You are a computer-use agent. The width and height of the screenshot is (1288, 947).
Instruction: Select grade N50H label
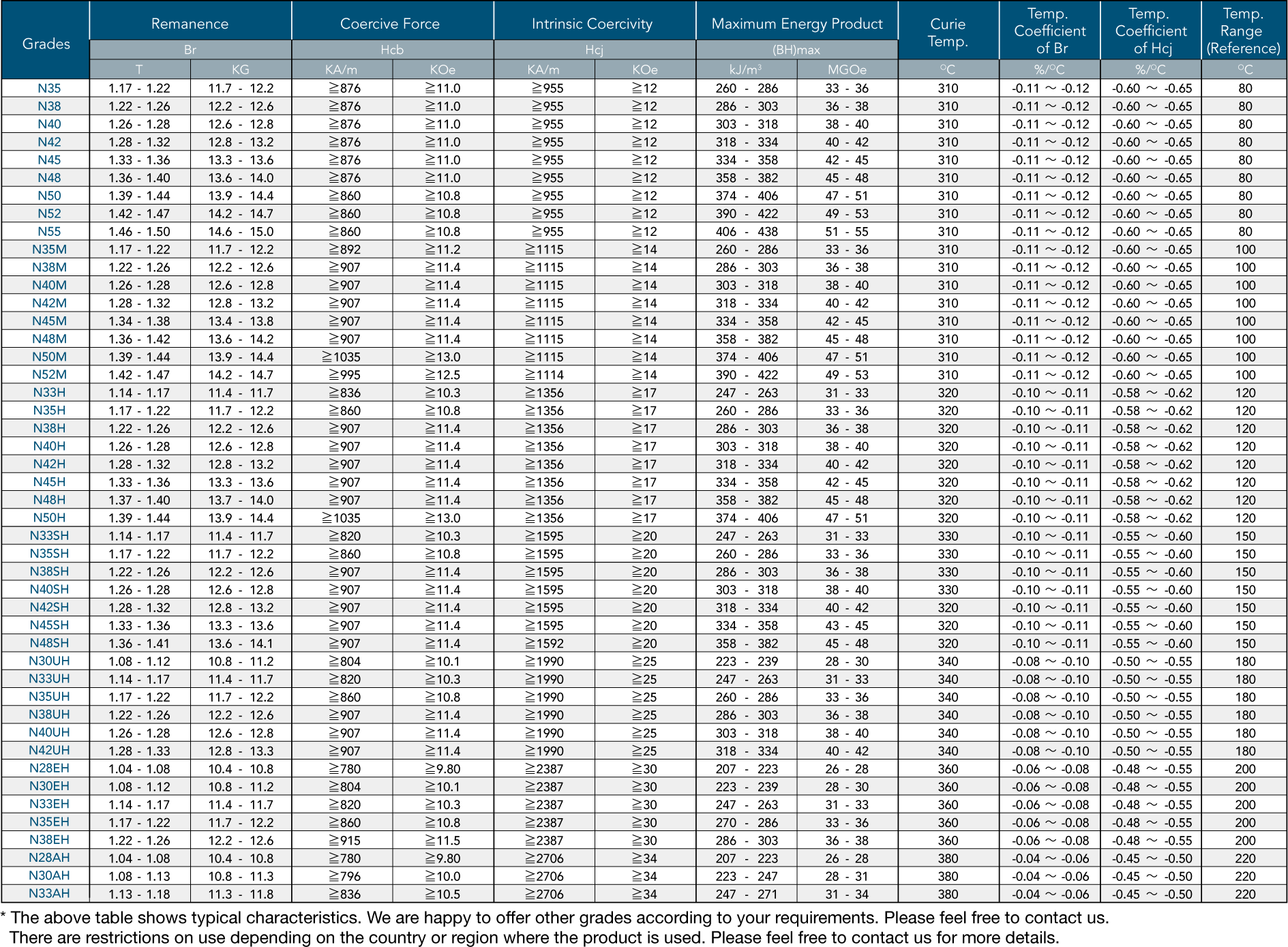[49, 518]
